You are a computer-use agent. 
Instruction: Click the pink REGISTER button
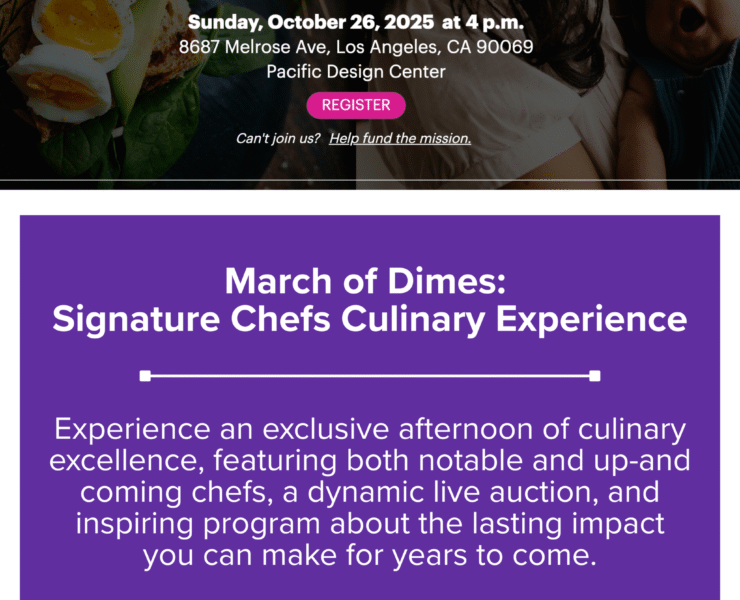356,105
